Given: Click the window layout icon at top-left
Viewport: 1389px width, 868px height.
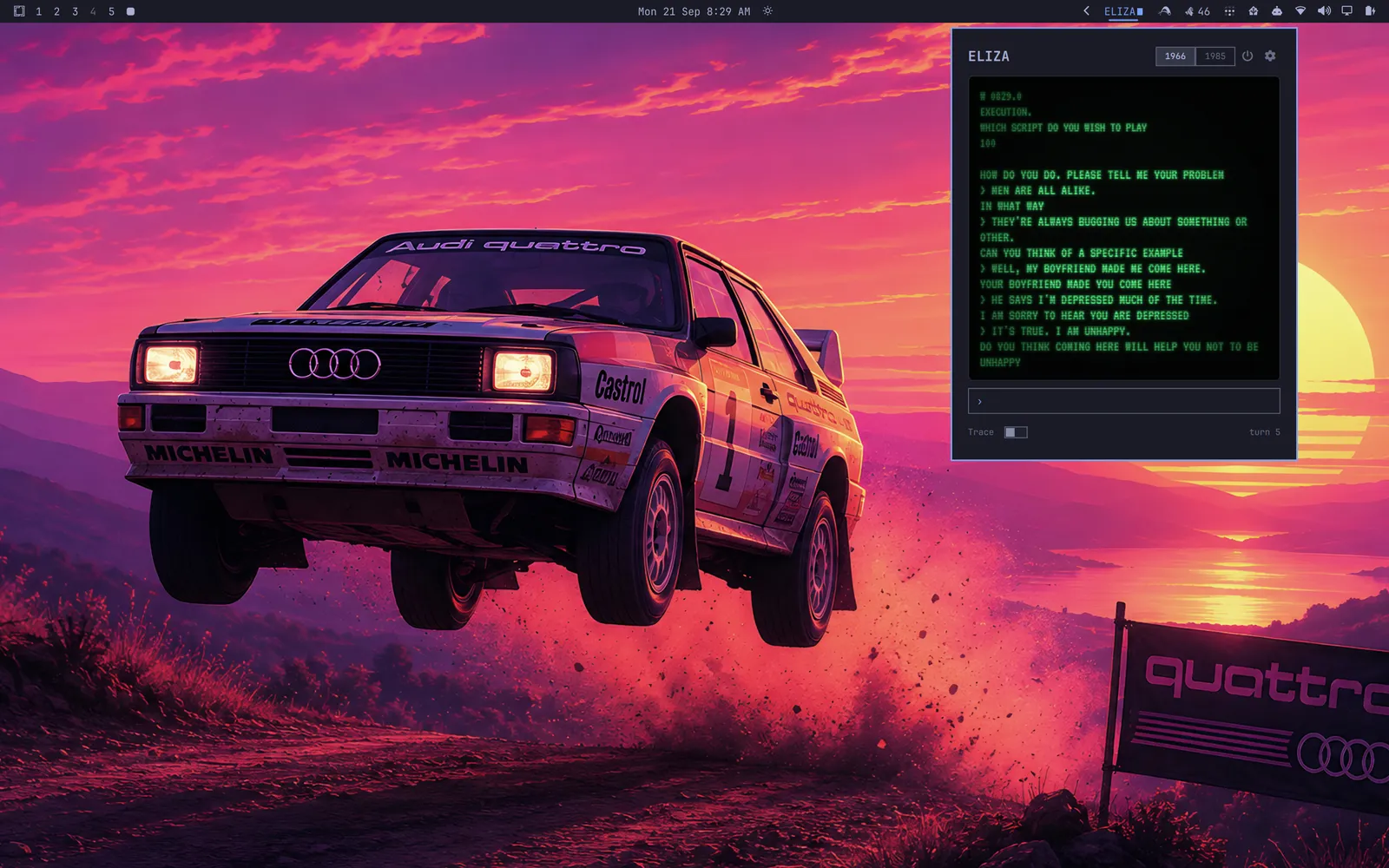Looking at the screenshot, I should [x=19, y=11].
